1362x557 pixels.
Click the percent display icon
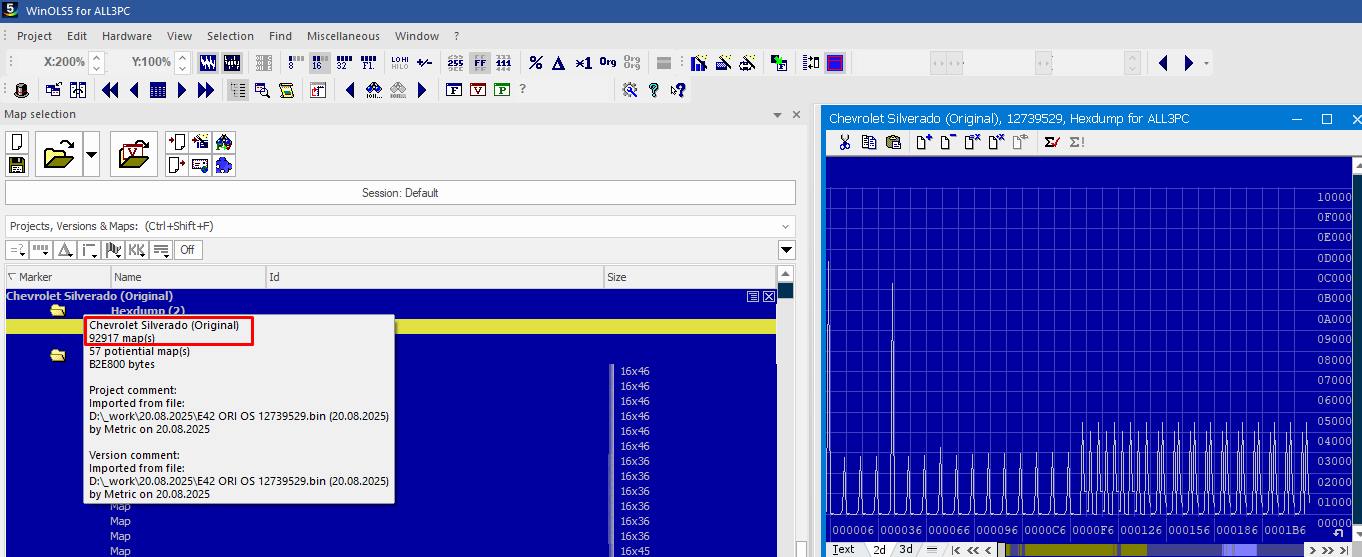click(x=536, y=63)
